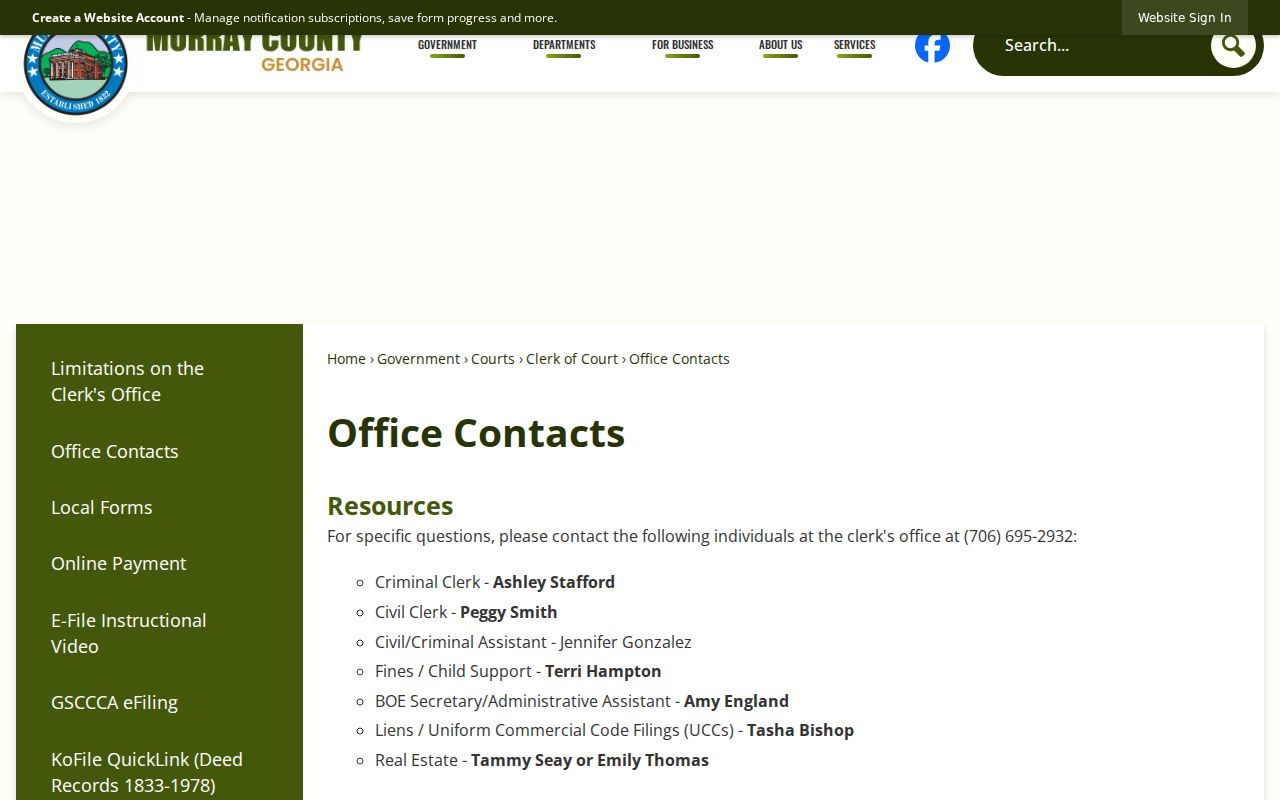Click the Civil Clerk Peggy Smith entry
This screenshot has height=800, width=1280.
click(466, 612)
